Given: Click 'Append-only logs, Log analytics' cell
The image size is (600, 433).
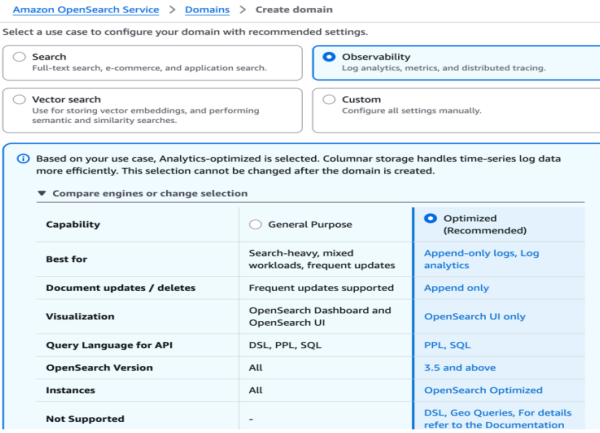Looking at the screenshot, I should [481, 259].
